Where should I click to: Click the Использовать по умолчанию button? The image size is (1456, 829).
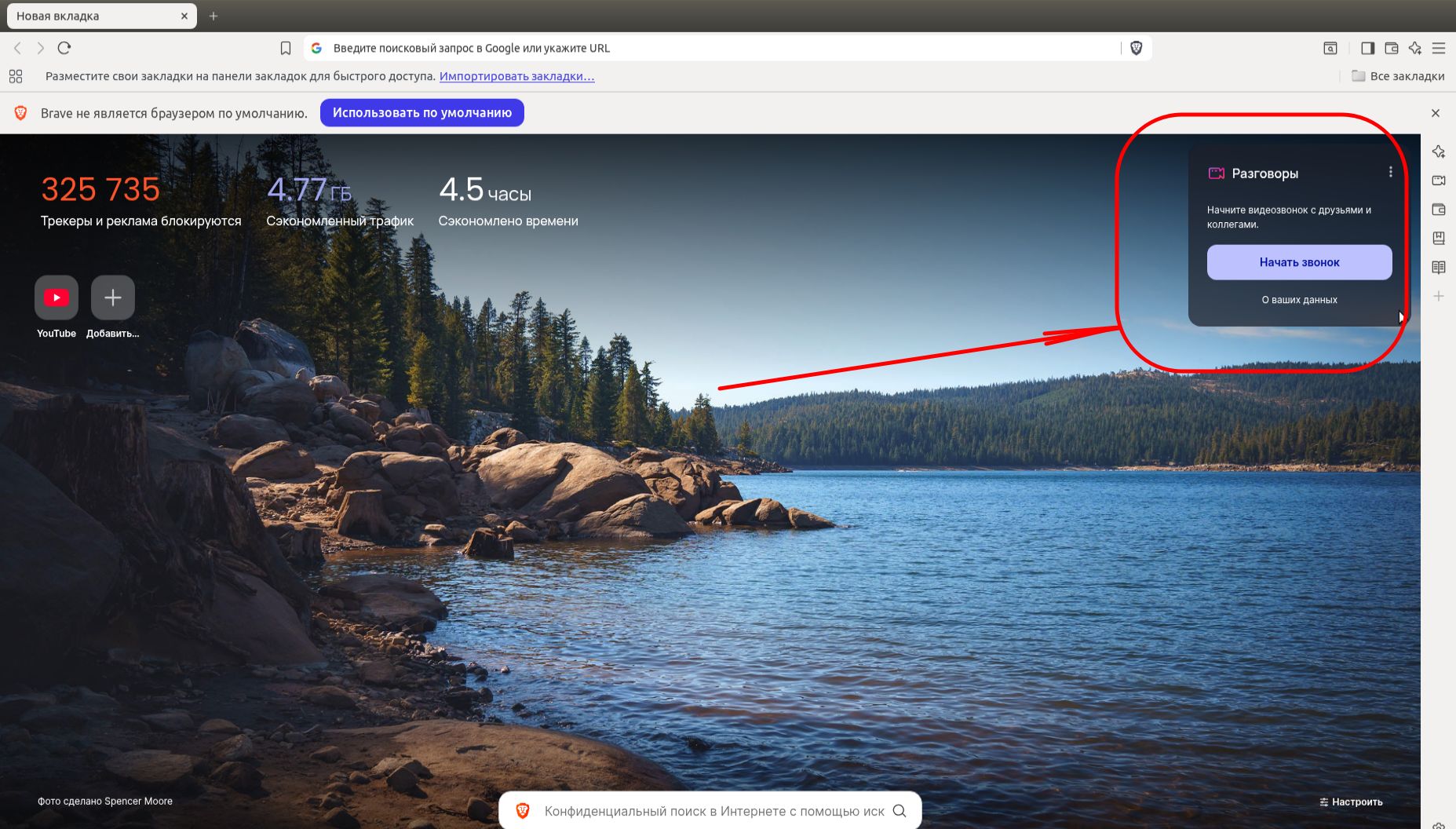[x=422, y=112]
